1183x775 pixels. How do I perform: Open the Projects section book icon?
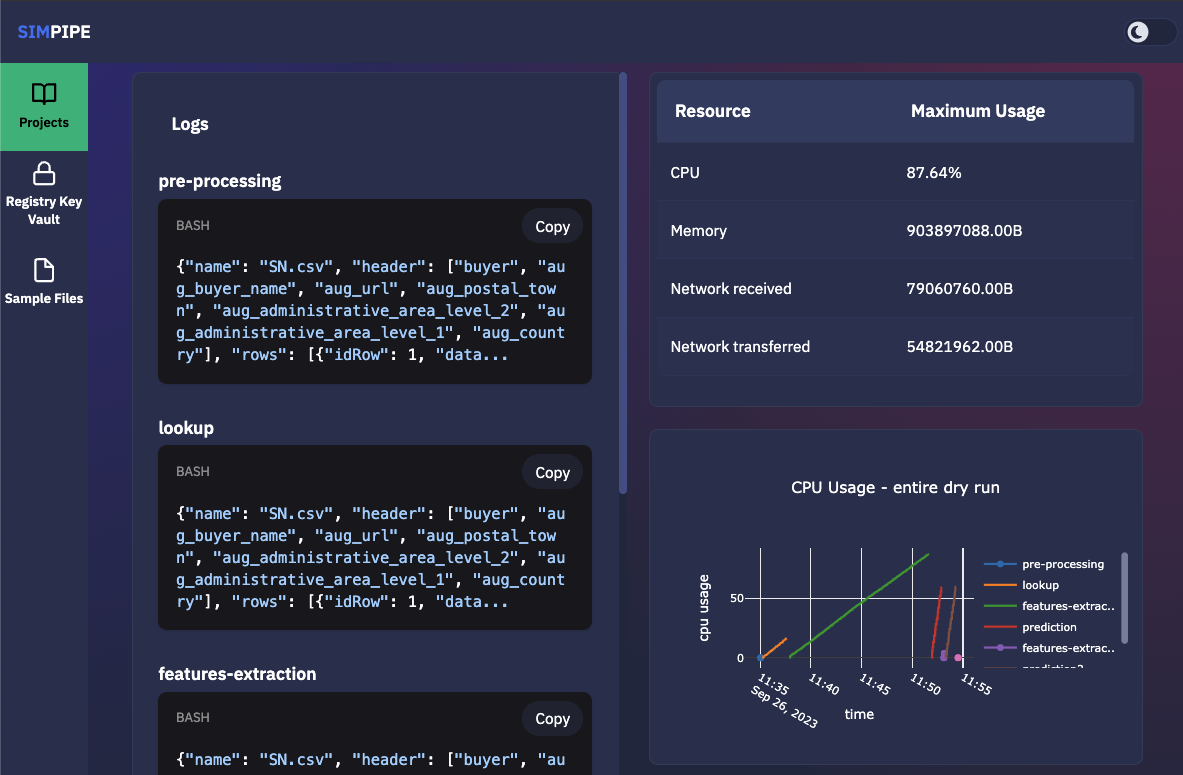(x=44, y=94)
